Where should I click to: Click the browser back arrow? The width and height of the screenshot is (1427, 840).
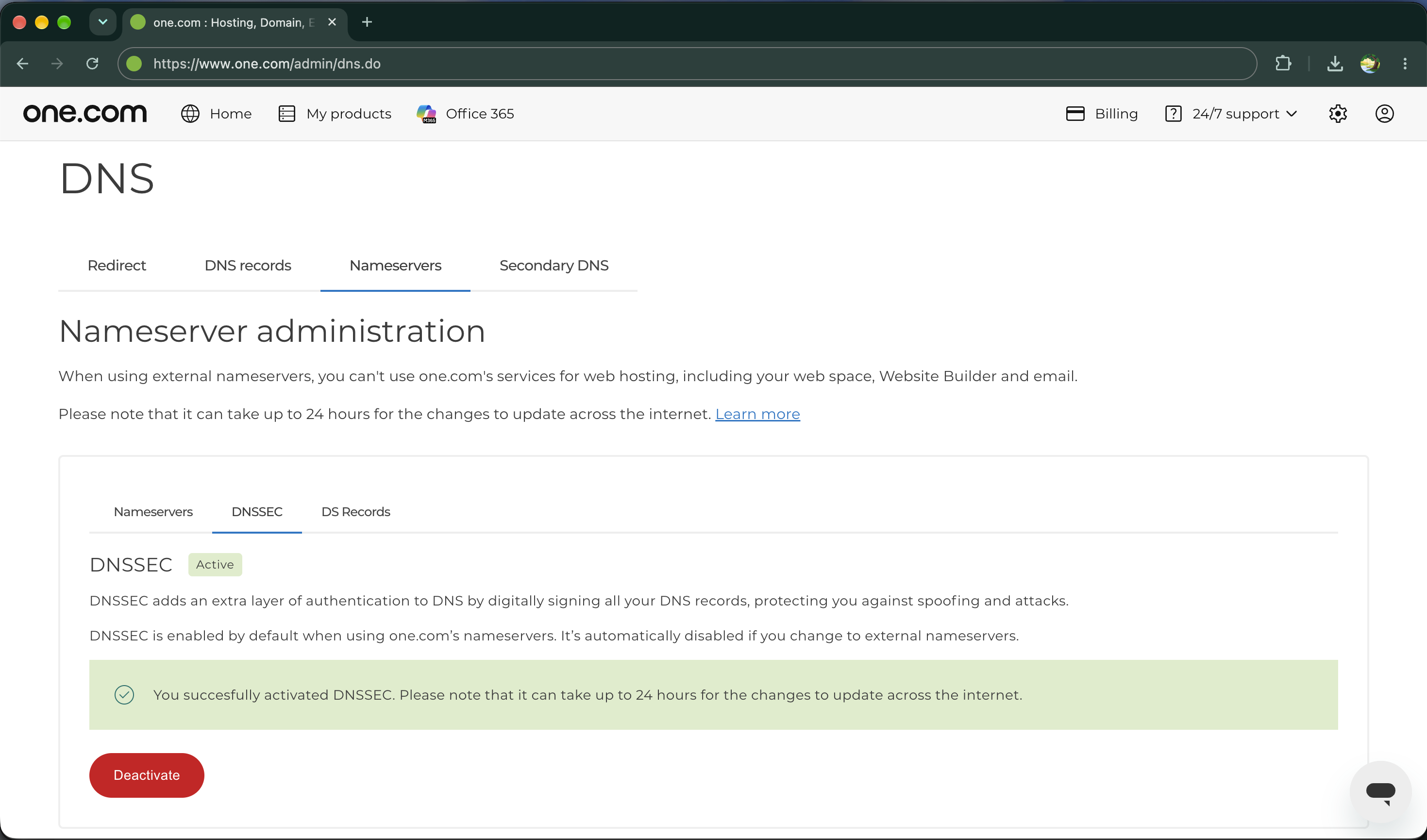(x=23, y=64)
